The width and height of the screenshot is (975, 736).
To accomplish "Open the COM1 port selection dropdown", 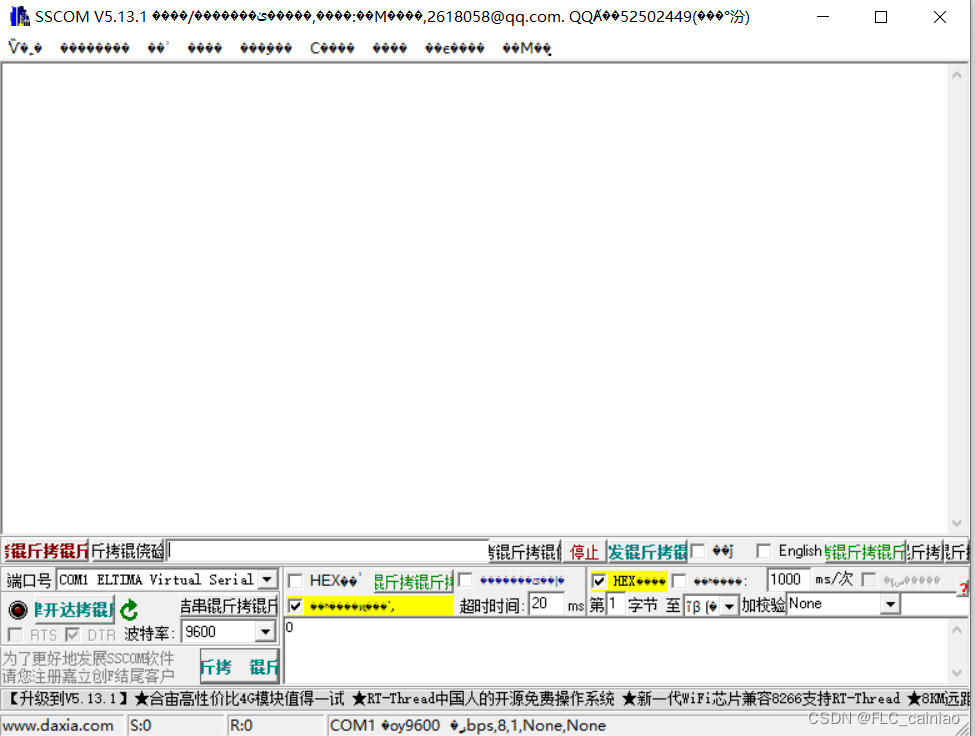I will [268, 579].
